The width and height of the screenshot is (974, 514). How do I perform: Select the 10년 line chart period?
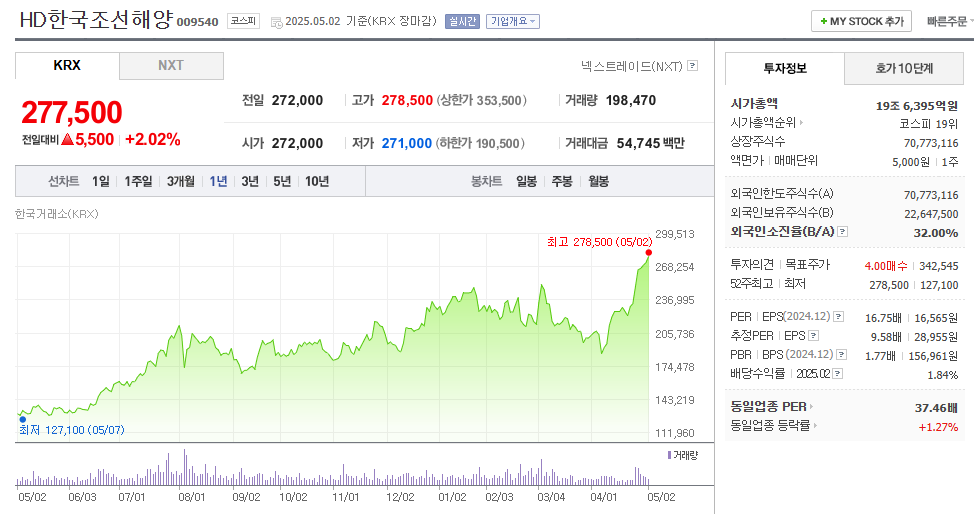(x=317, y=181)
